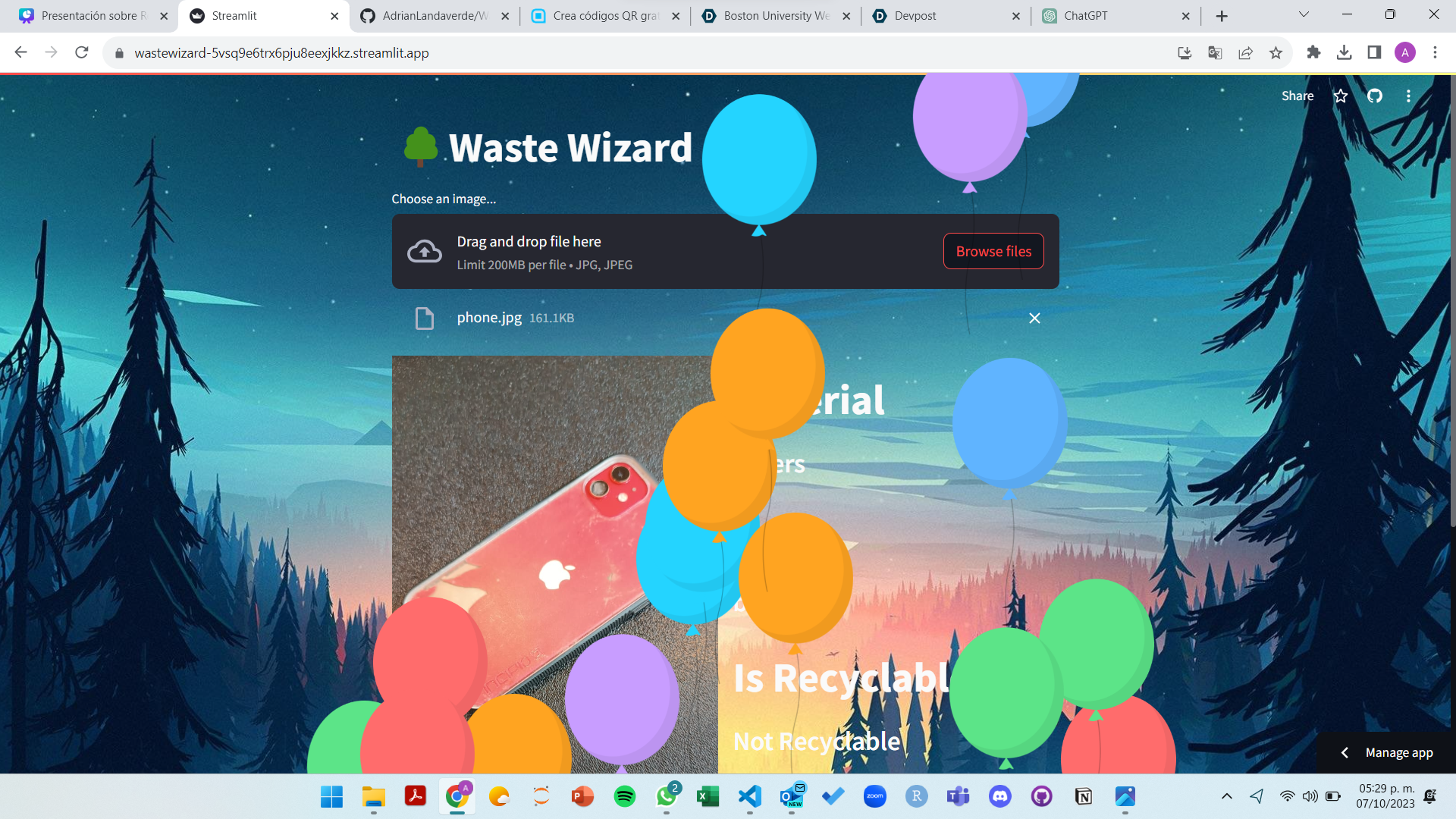Click the cloud upload icon
This screenshot has height=819, width=1456.
pos(425,252)
